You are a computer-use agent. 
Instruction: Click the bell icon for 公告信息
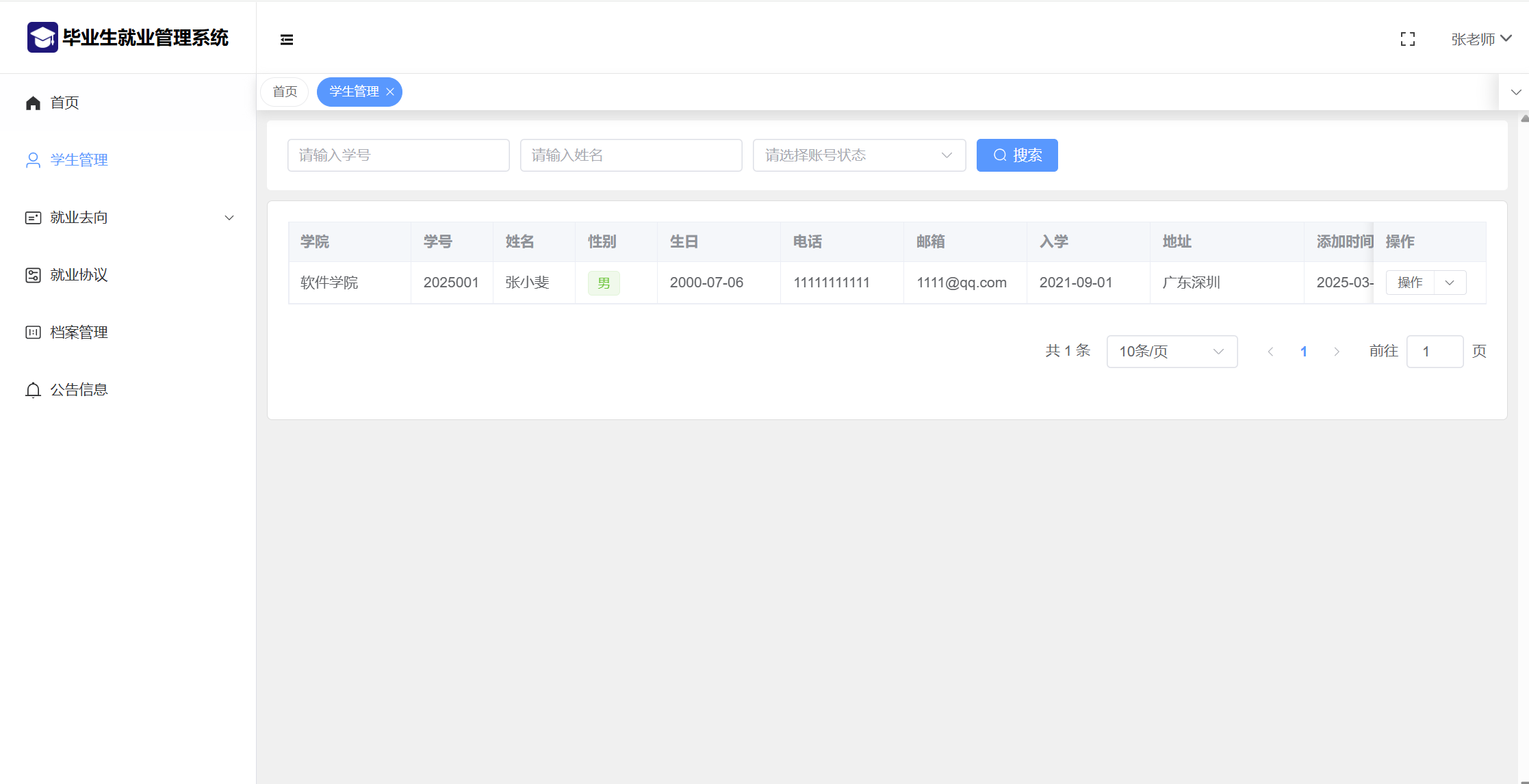pyautogui.click(x=33, y=390)
